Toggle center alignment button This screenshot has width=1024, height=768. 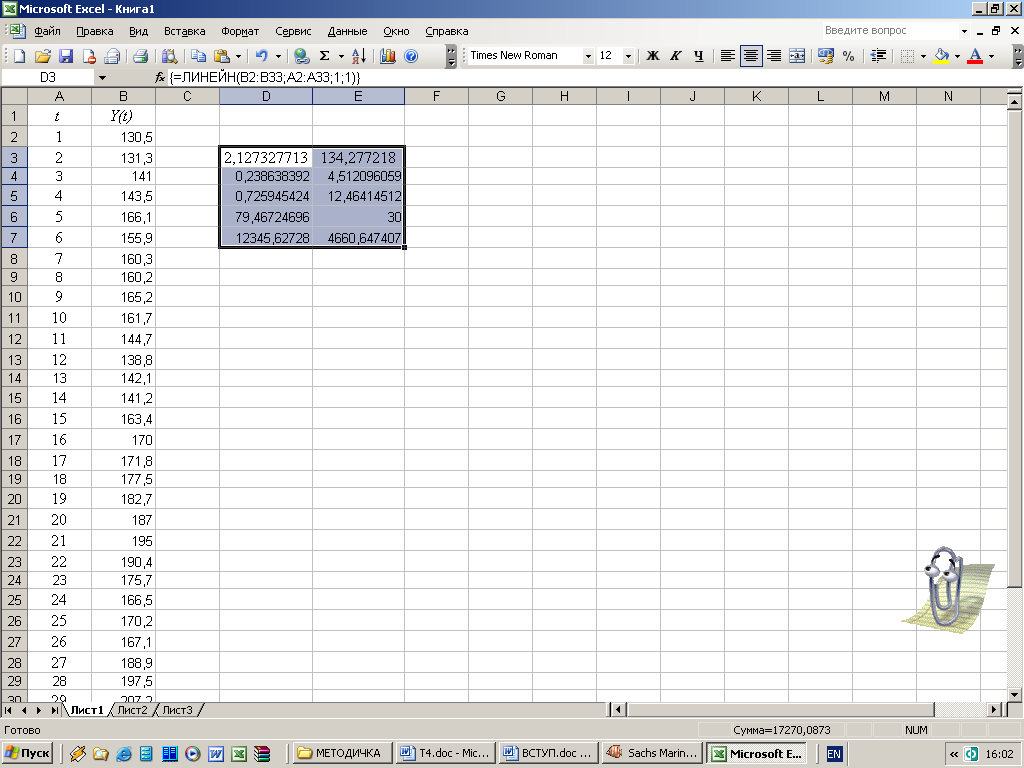point(750,56)
